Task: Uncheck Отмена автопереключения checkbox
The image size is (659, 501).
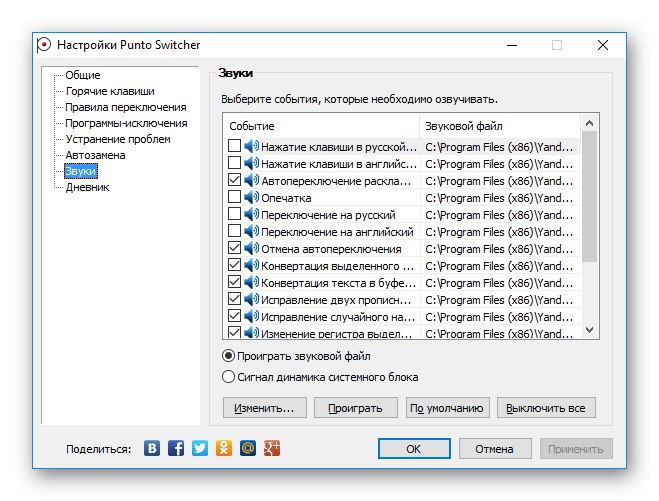Action: [x=234, y=248]
